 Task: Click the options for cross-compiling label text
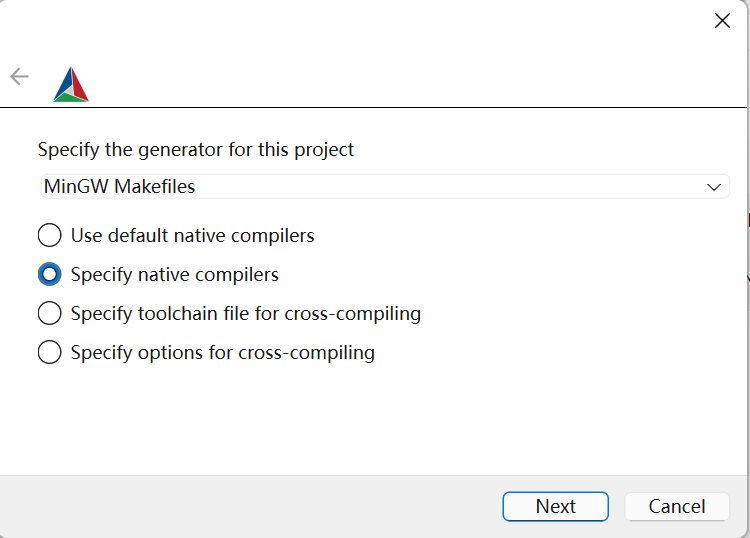point(256,353)
